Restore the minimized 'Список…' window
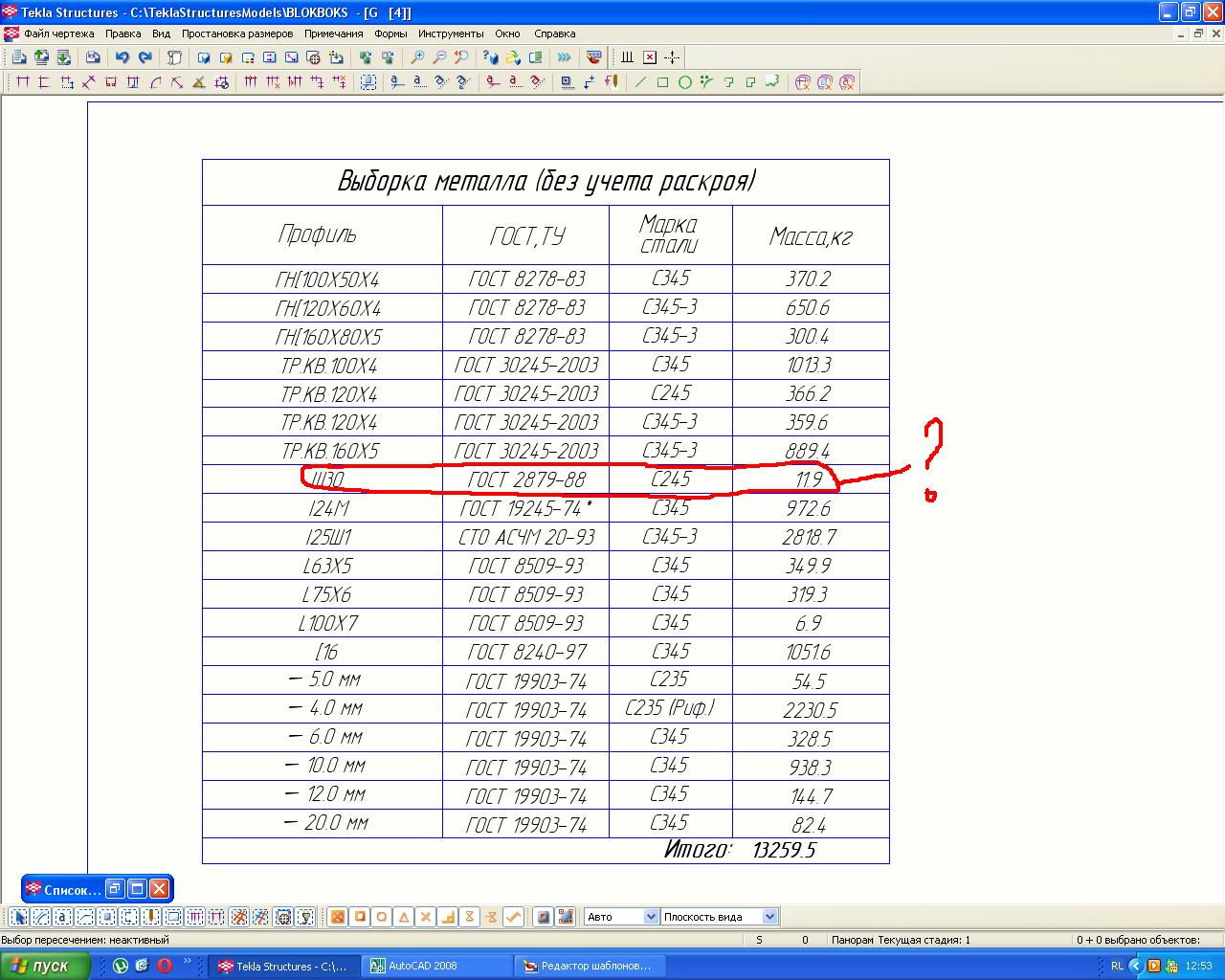Image resolution: width=1225 pixels, height=980 pixels. click(x=114, y=888)
